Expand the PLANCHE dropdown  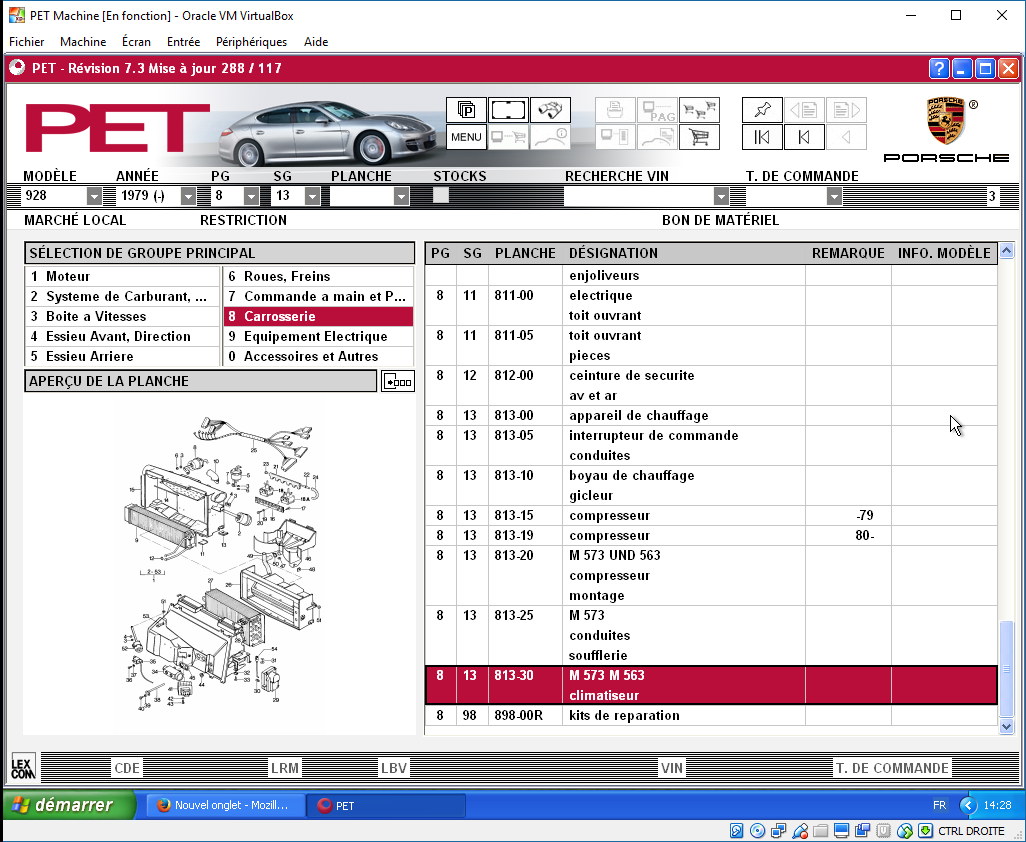click(x=401, y=196)
